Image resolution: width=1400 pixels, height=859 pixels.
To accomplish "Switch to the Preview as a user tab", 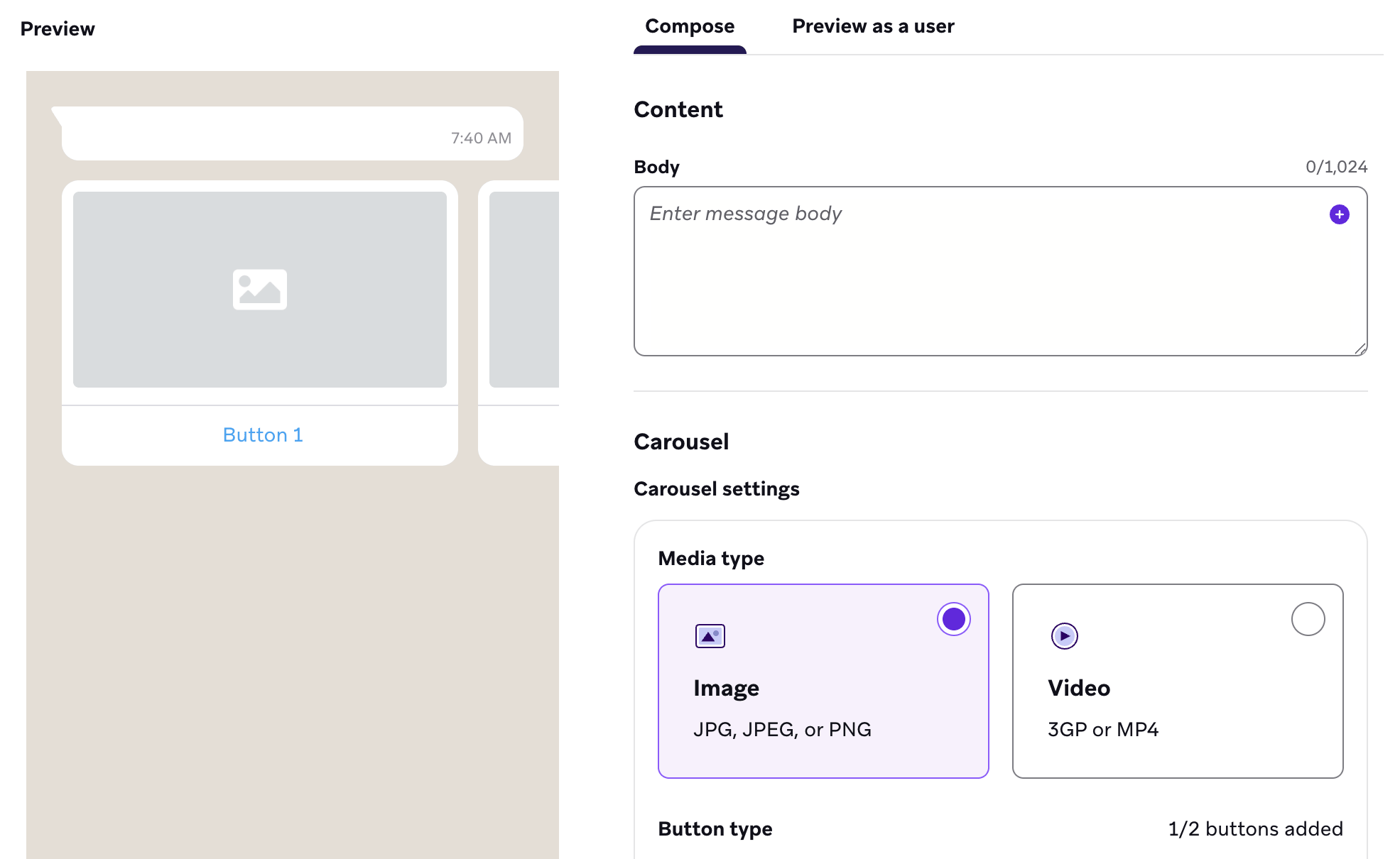I will (x=873, y=26).
